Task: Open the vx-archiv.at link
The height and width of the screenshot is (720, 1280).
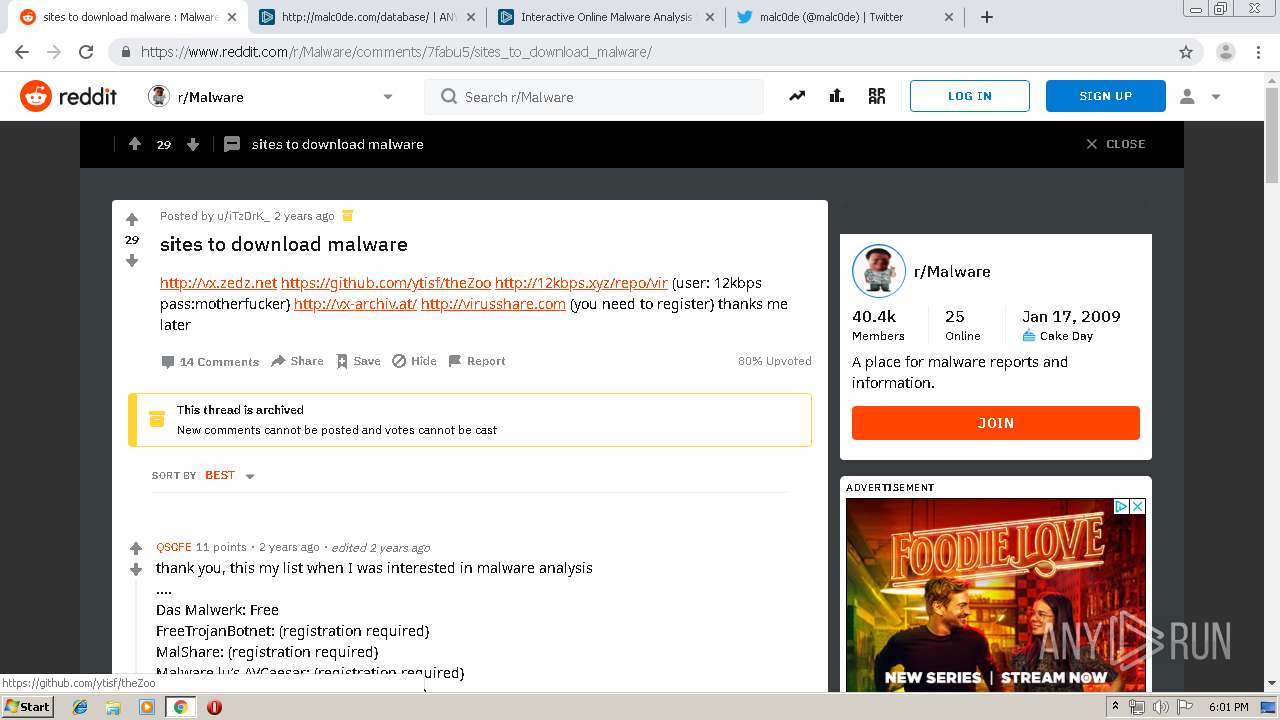Action: 355,304
